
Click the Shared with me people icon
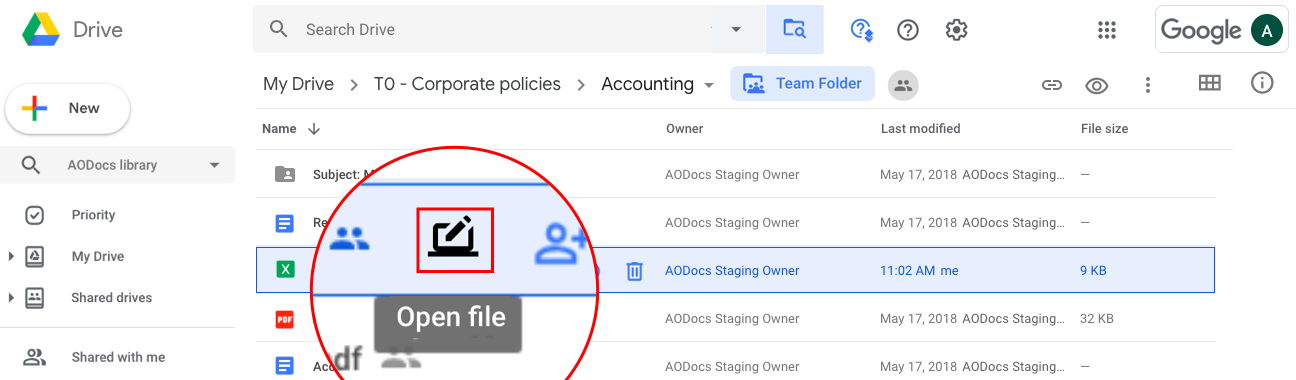(x=34, y=357)
